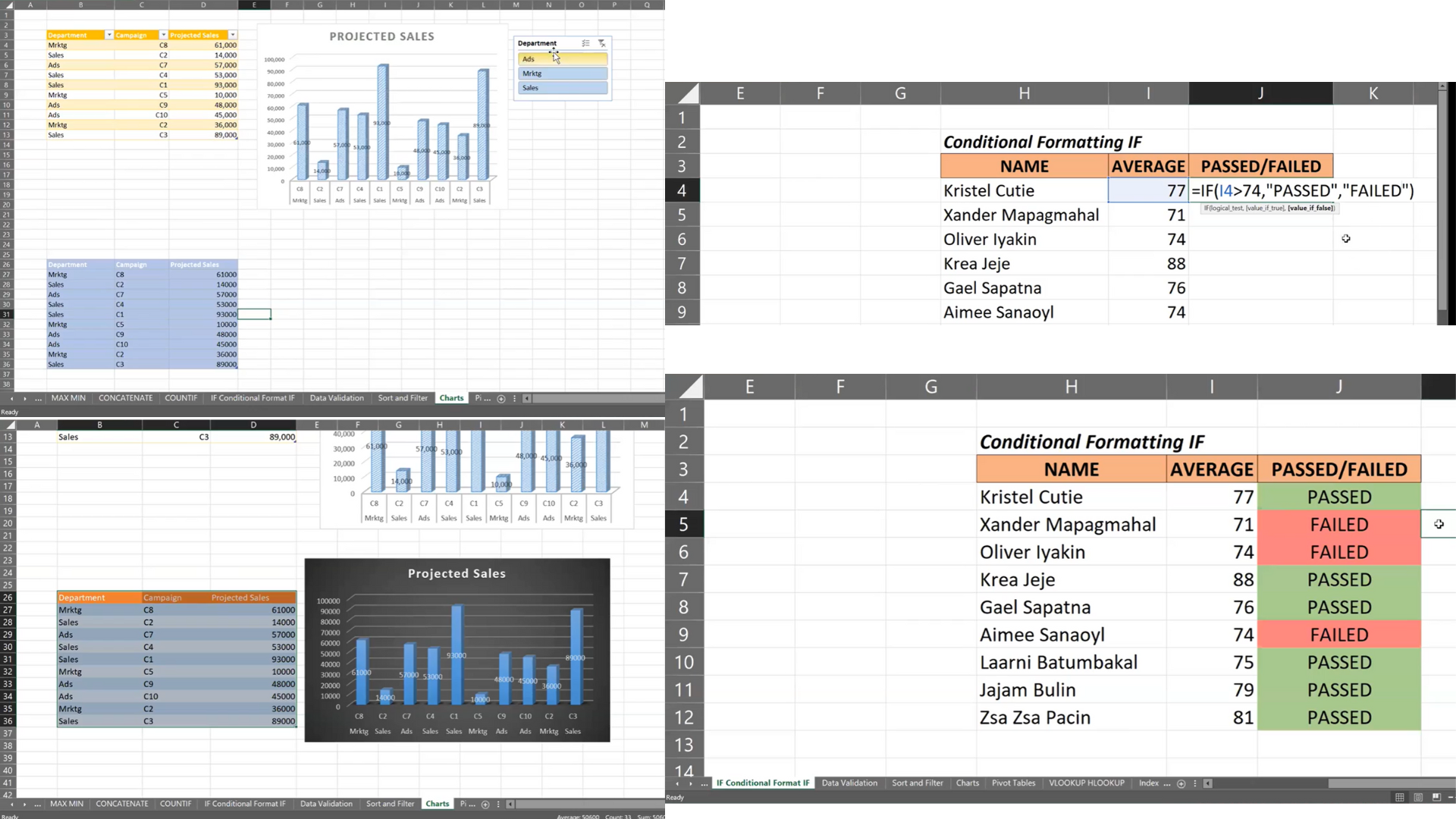Select column H header in bottom sheet
Viewport: 1456px width, 819px height.
pyautogui.click(x=1071, y=388)
